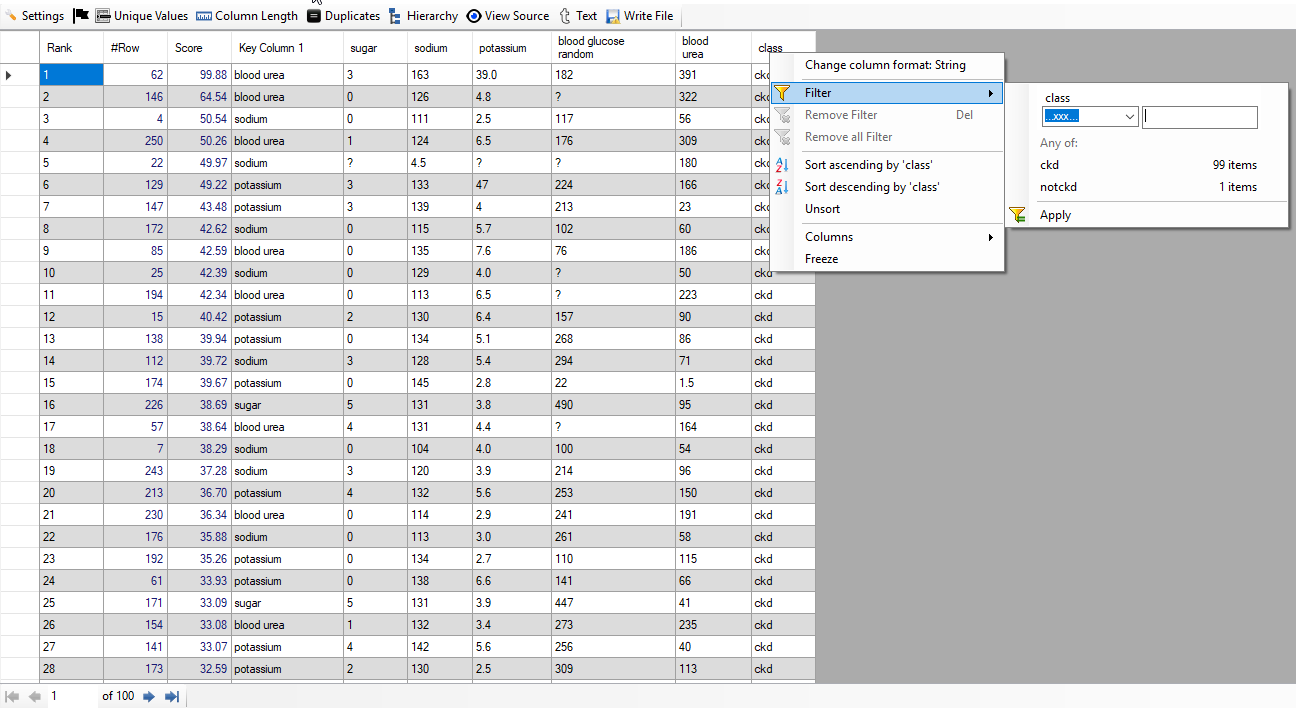Click Apply in the filter panel
Image resolution: width=1296 pixels, height=708 pixels.
[1055, 215]
